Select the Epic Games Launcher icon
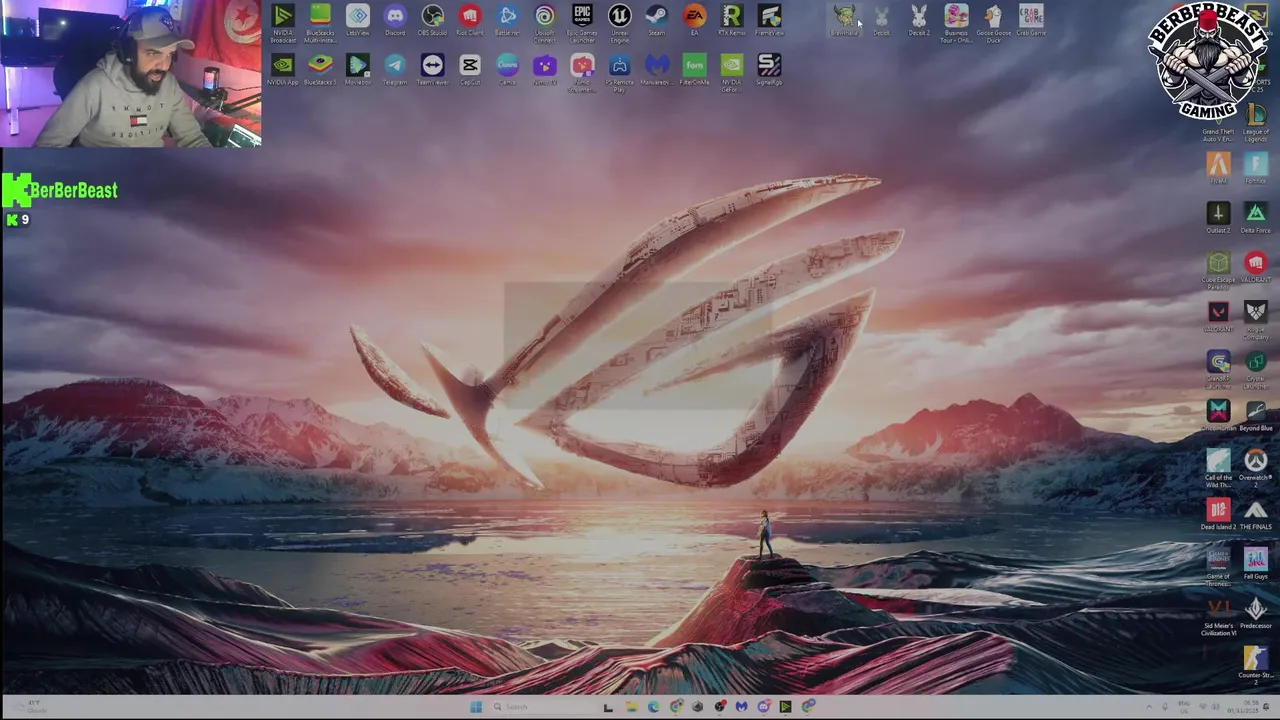 pyautogui.click(x=582, y=22)
